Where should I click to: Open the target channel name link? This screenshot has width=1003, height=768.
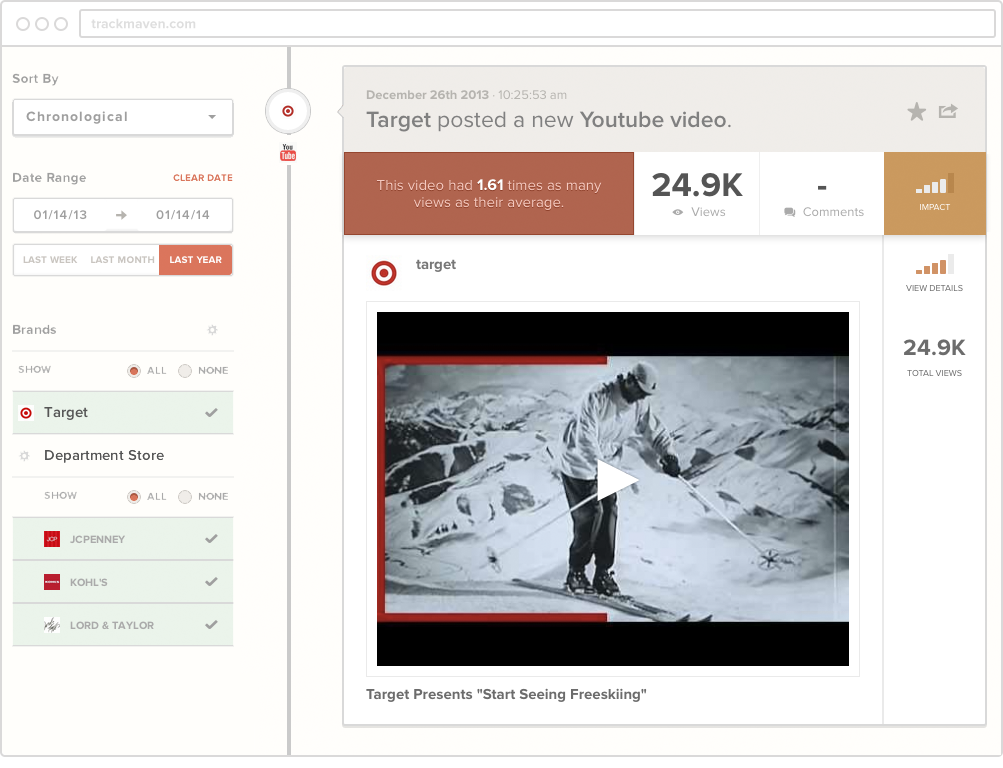point(436,265)
